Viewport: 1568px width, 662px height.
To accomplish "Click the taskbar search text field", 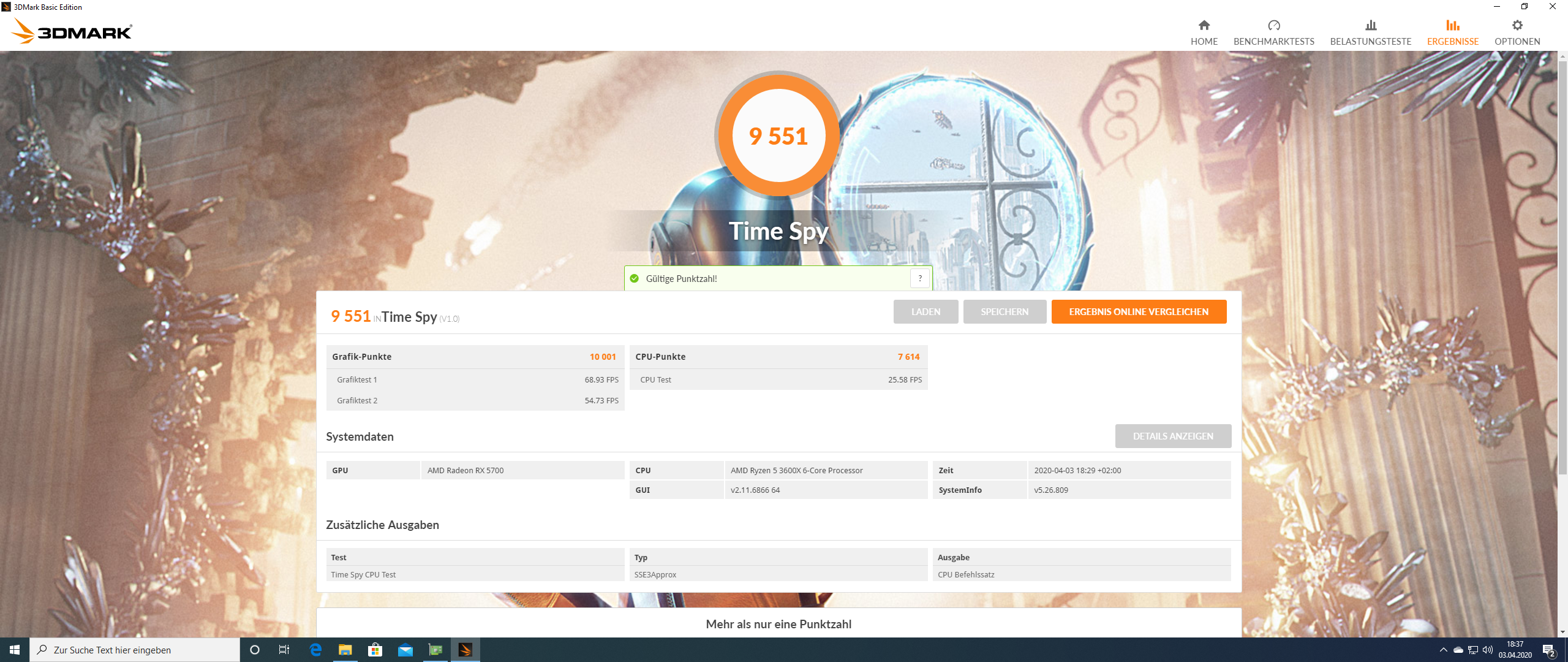I will (141, 650).
